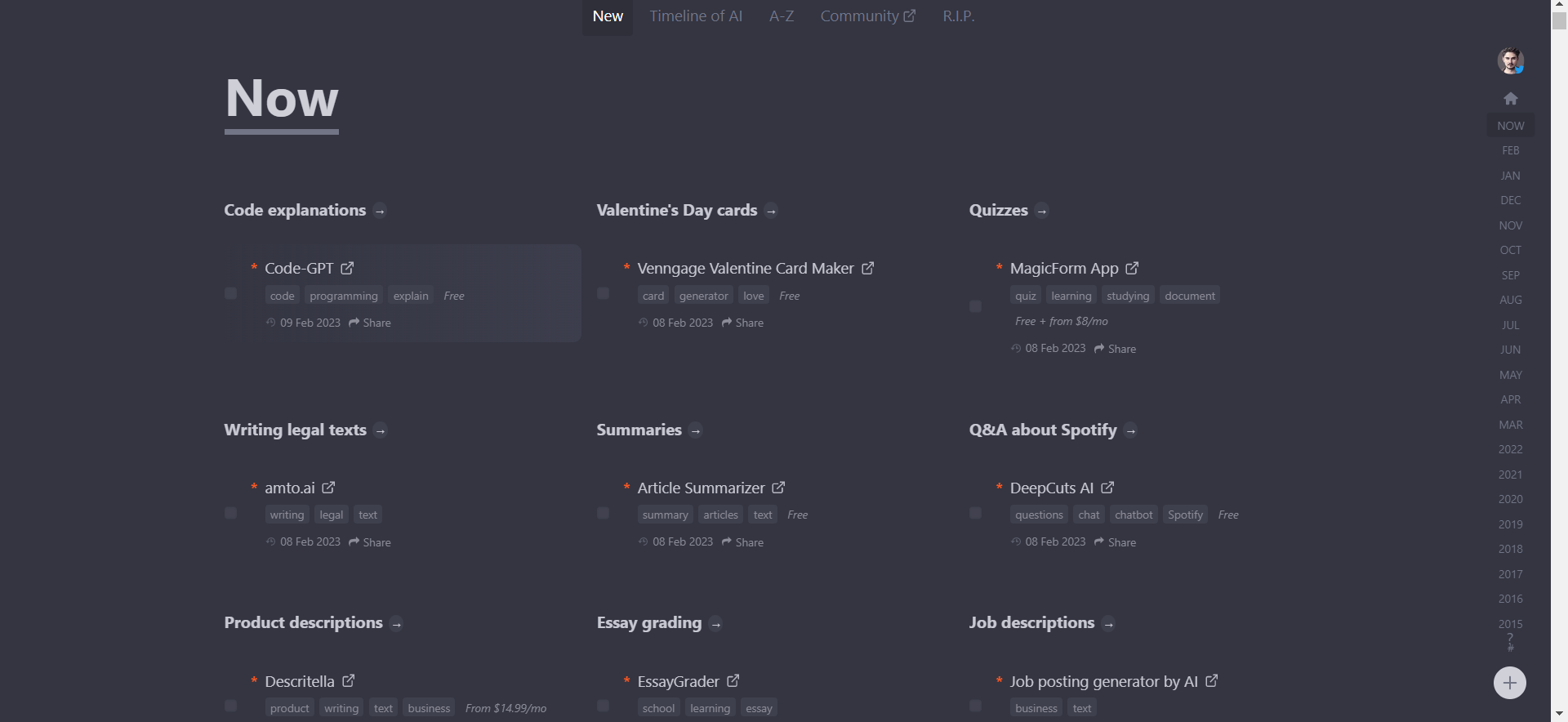Jump to 2019 in the timeline sidebar

pos(1510,524)
